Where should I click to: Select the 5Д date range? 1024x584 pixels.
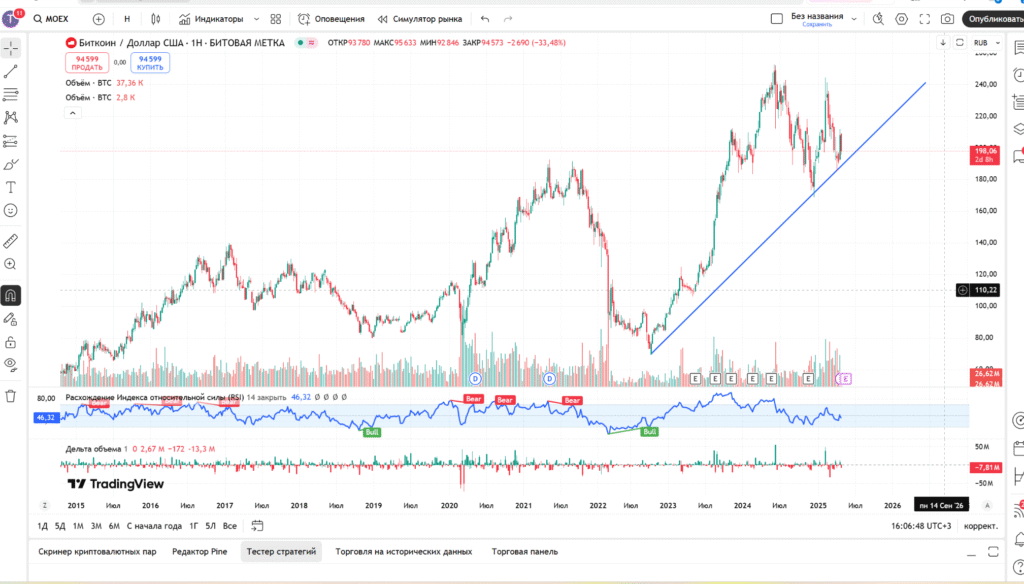pyautogui.click(x=60, y=526)
